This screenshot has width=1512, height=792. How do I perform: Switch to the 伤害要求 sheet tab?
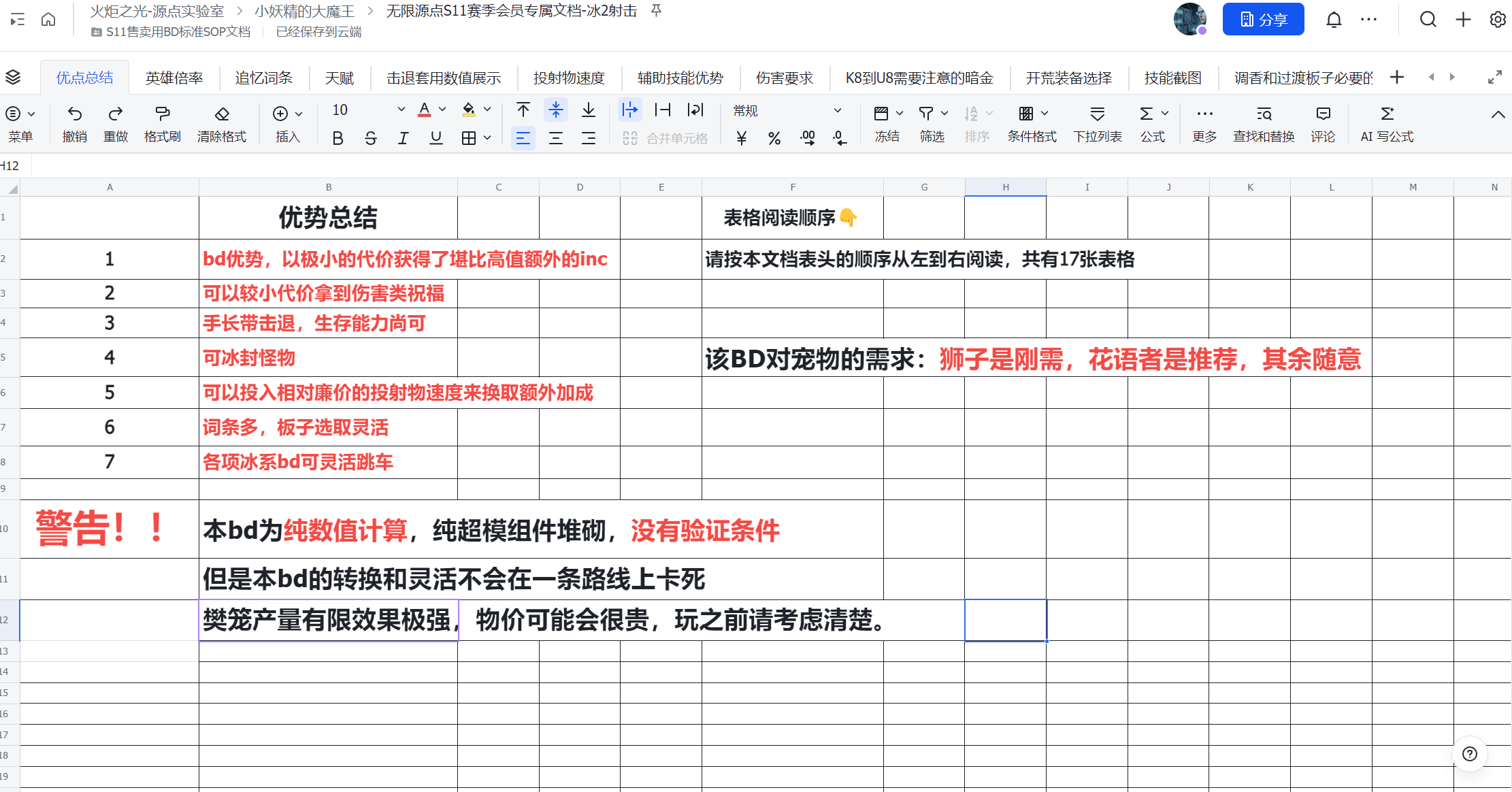click(x=784, y=78)
